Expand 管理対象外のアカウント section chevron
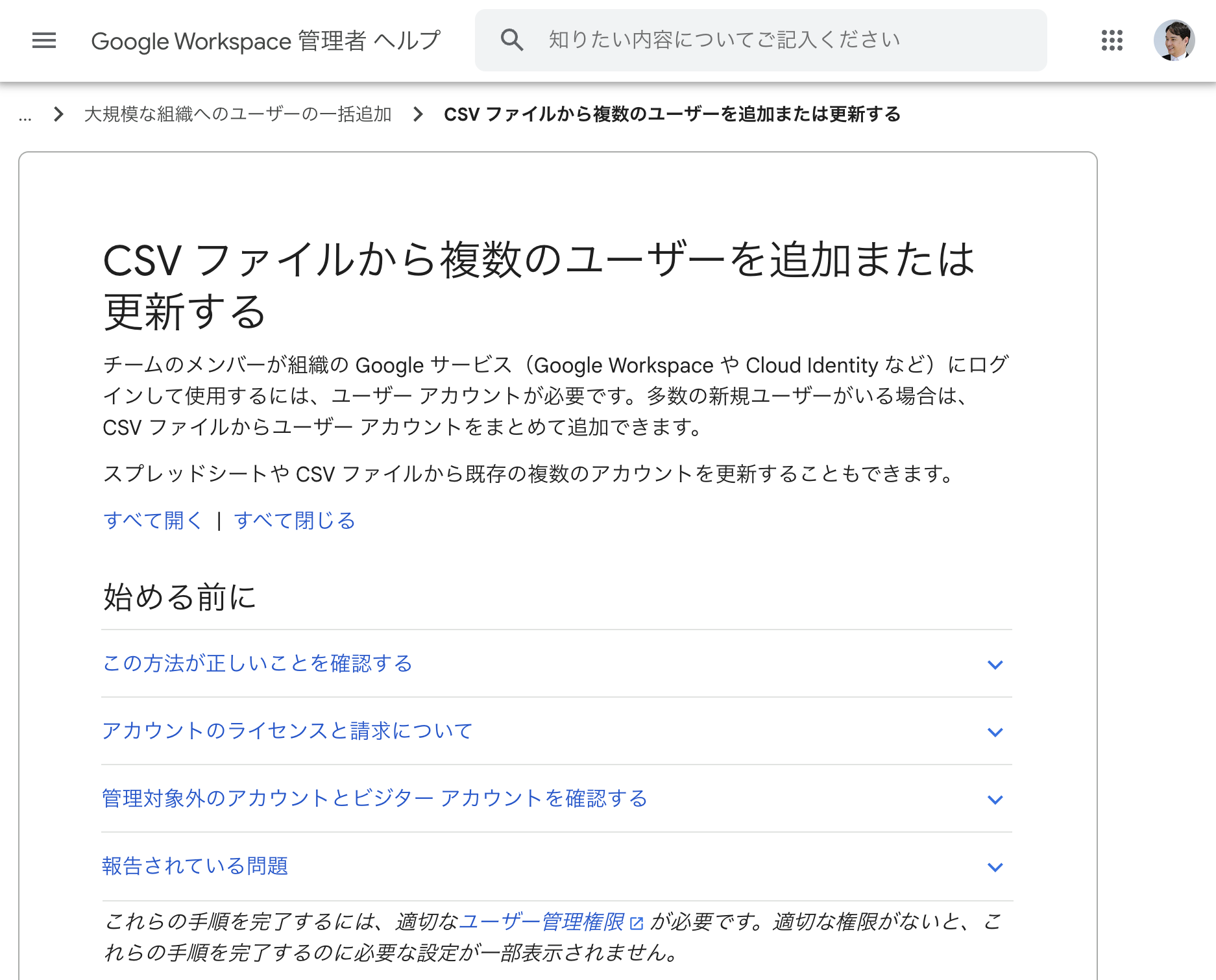Viewport: 1216px width, 980px height. click(x=995, y=800)
